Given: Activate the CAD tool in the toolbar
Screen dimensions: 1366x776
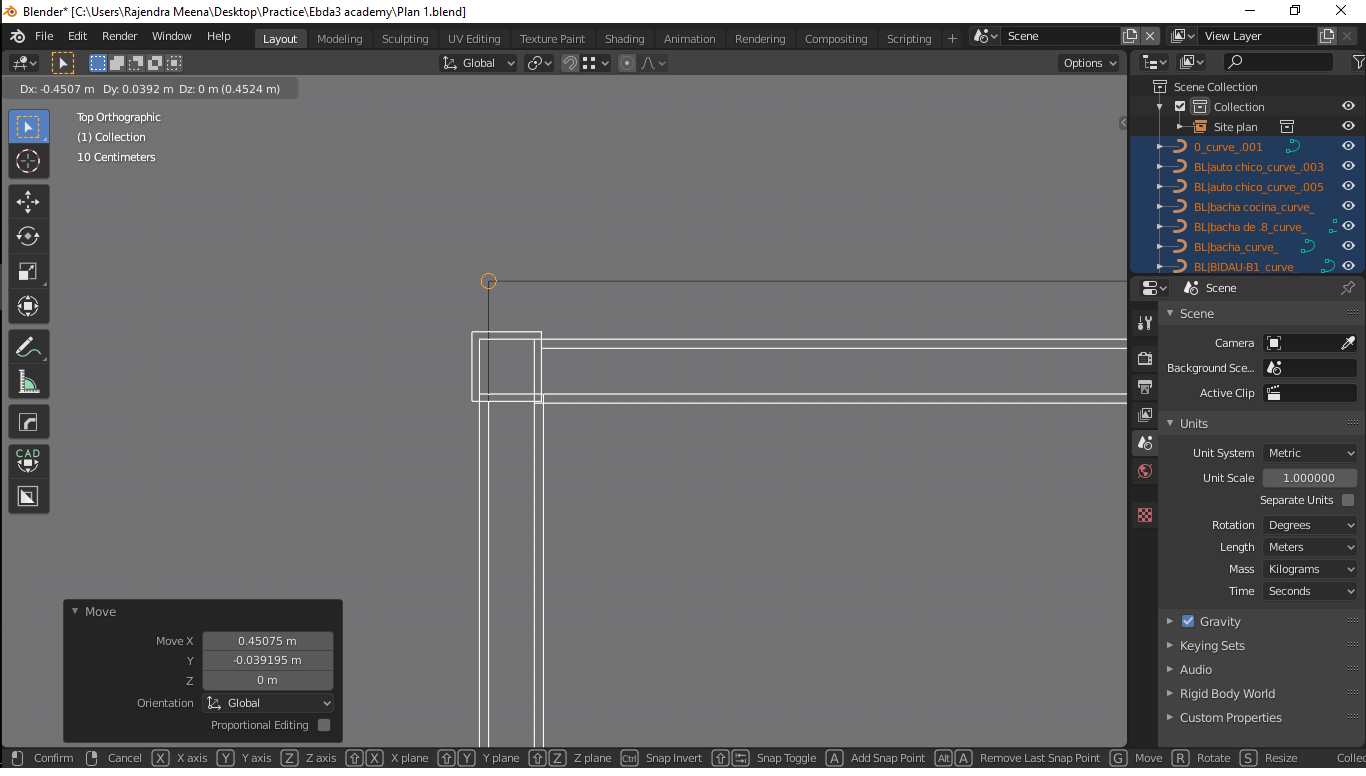Looking at the screenshot, I should (x=28, y=460).
